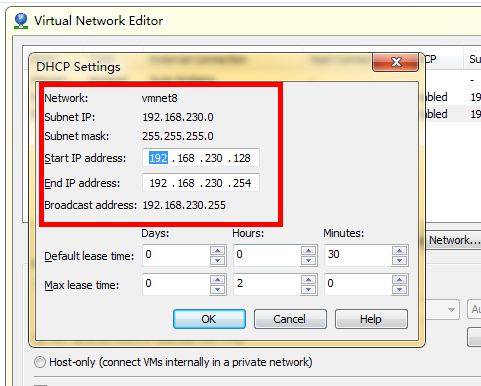This screenshot has height=386, width=481.
Task: Increase Max lease time Days value
Action: coord(218,280)
